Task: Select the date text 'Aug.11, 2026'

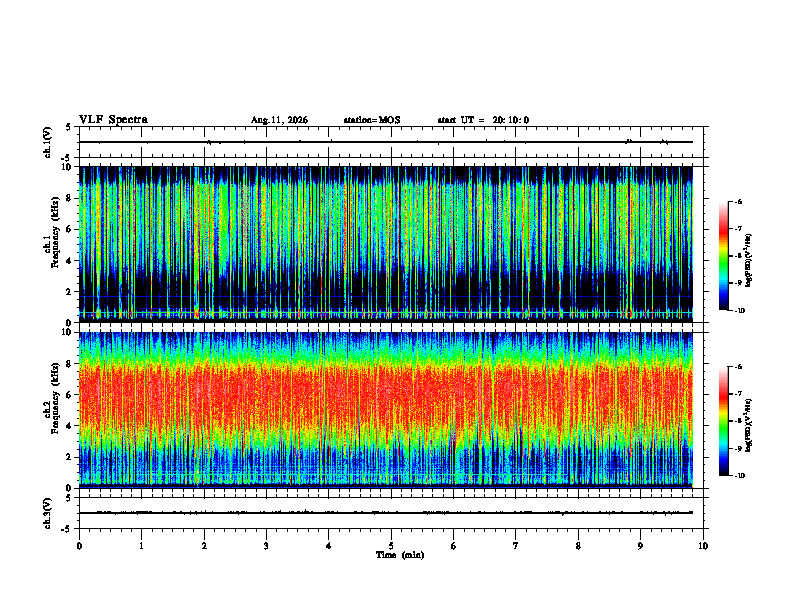Action: coord(279,120)
